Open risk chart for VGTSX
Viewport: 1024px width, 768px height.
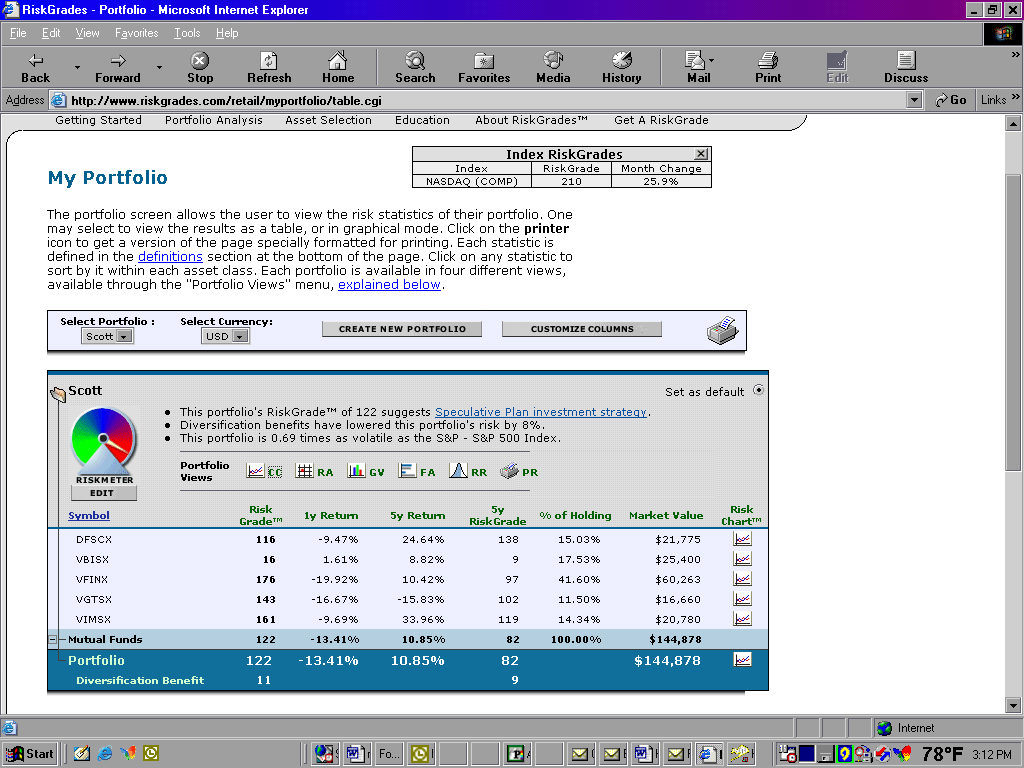[742, 599]
